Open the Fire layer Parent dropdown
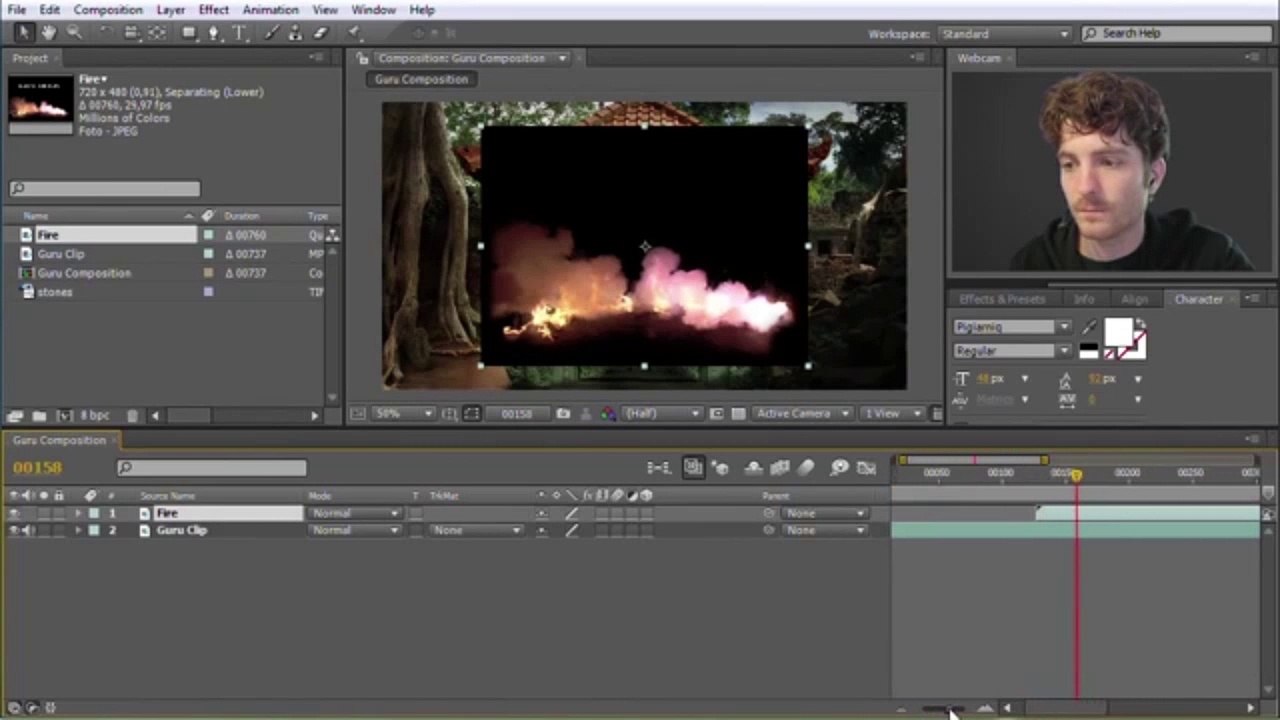Viewport: 1280px width, 720px height. pyautogui.click(x=824, y=513)
